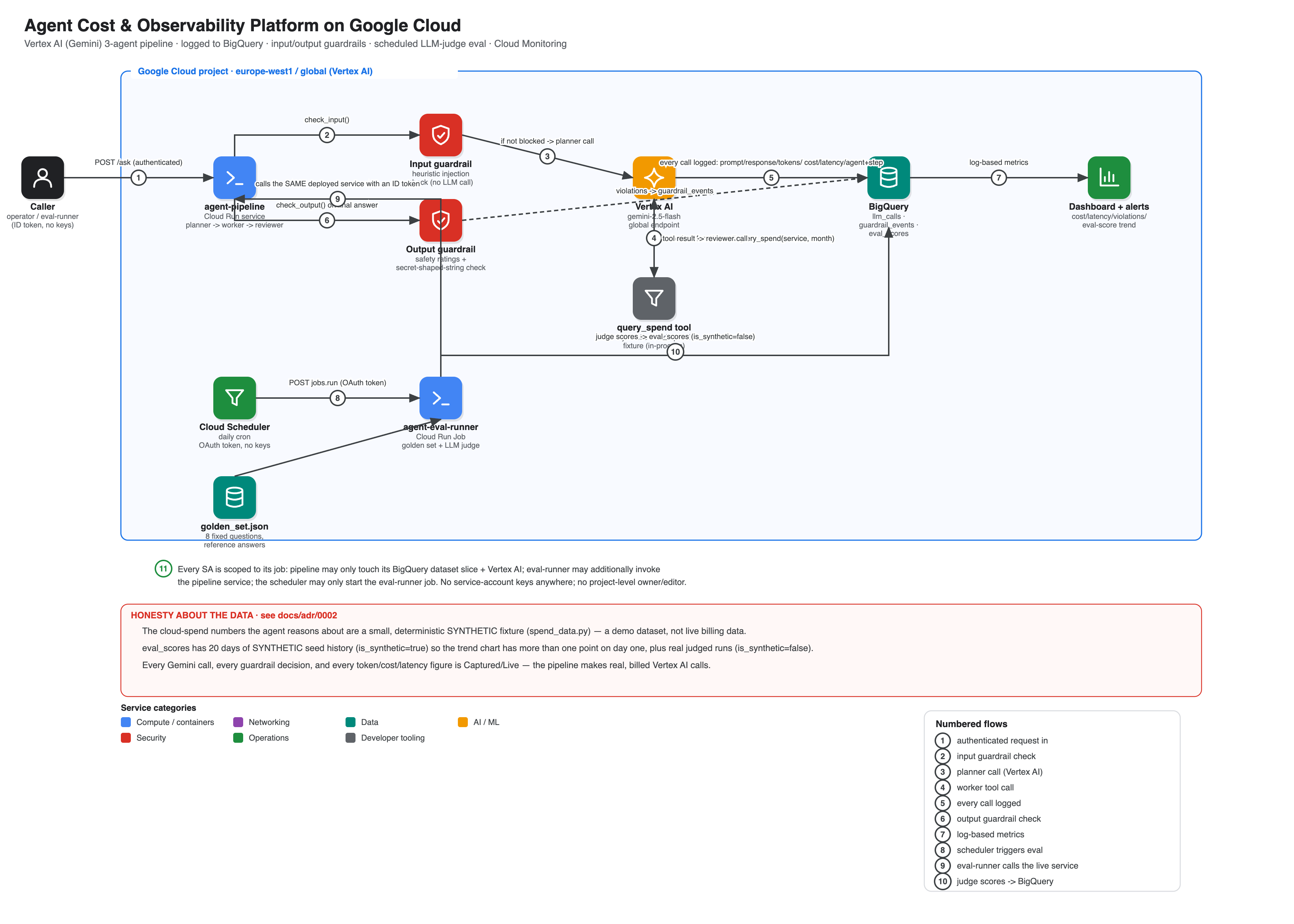Click the 'Service categories' heading
This screenshot has height=924, width=1294.
(158, 708)
